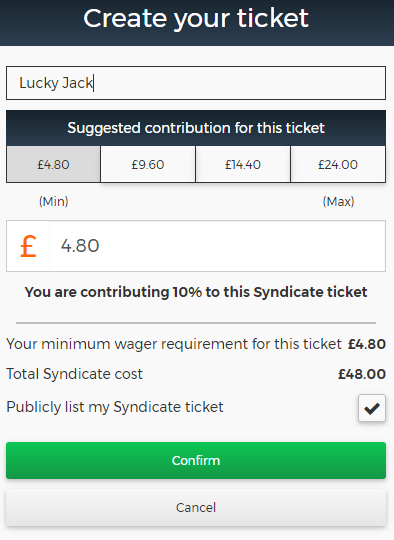Click the Create your ticket heading

196,19
